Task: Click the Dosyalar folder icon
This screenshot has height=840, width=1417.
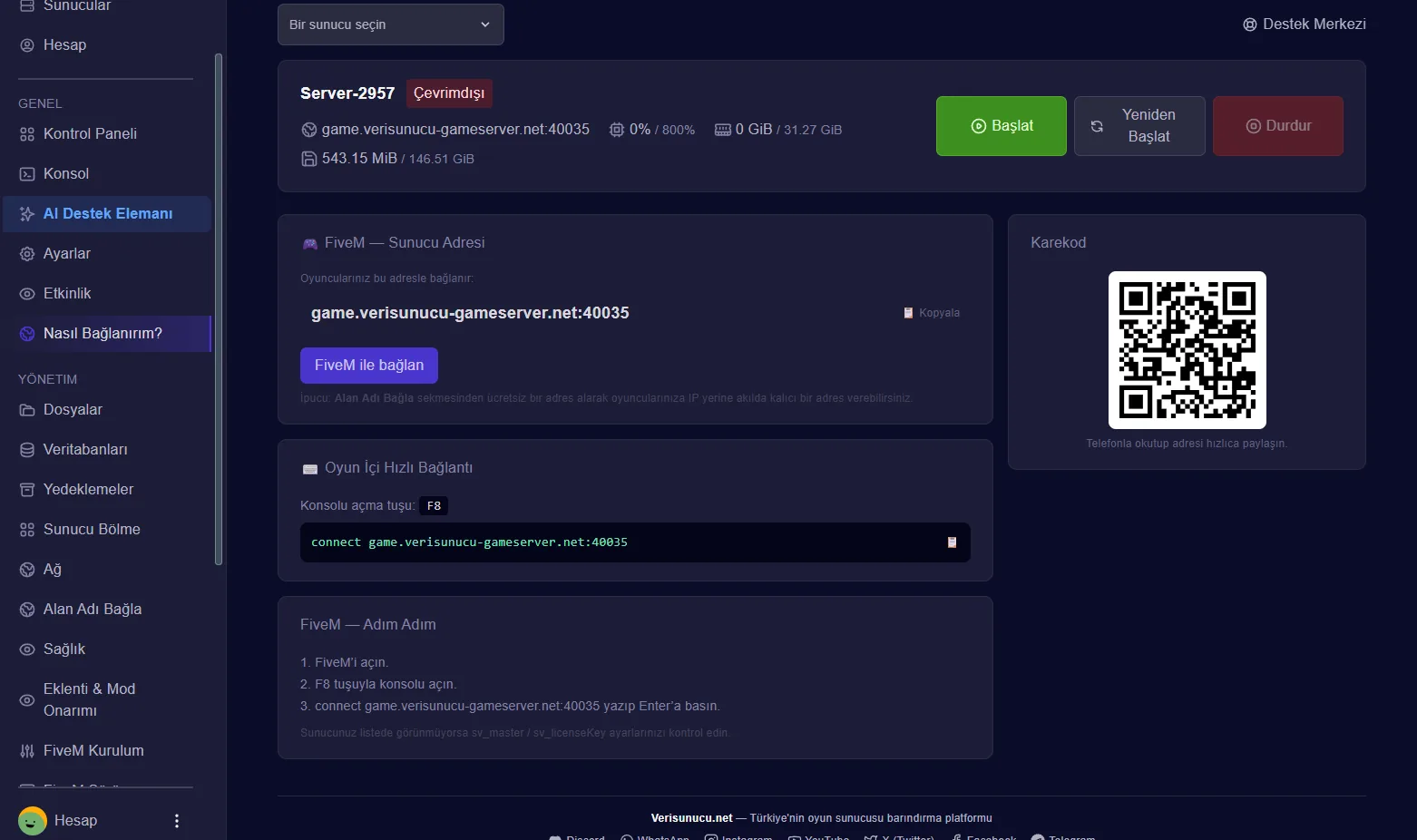Action: point(27,409)
